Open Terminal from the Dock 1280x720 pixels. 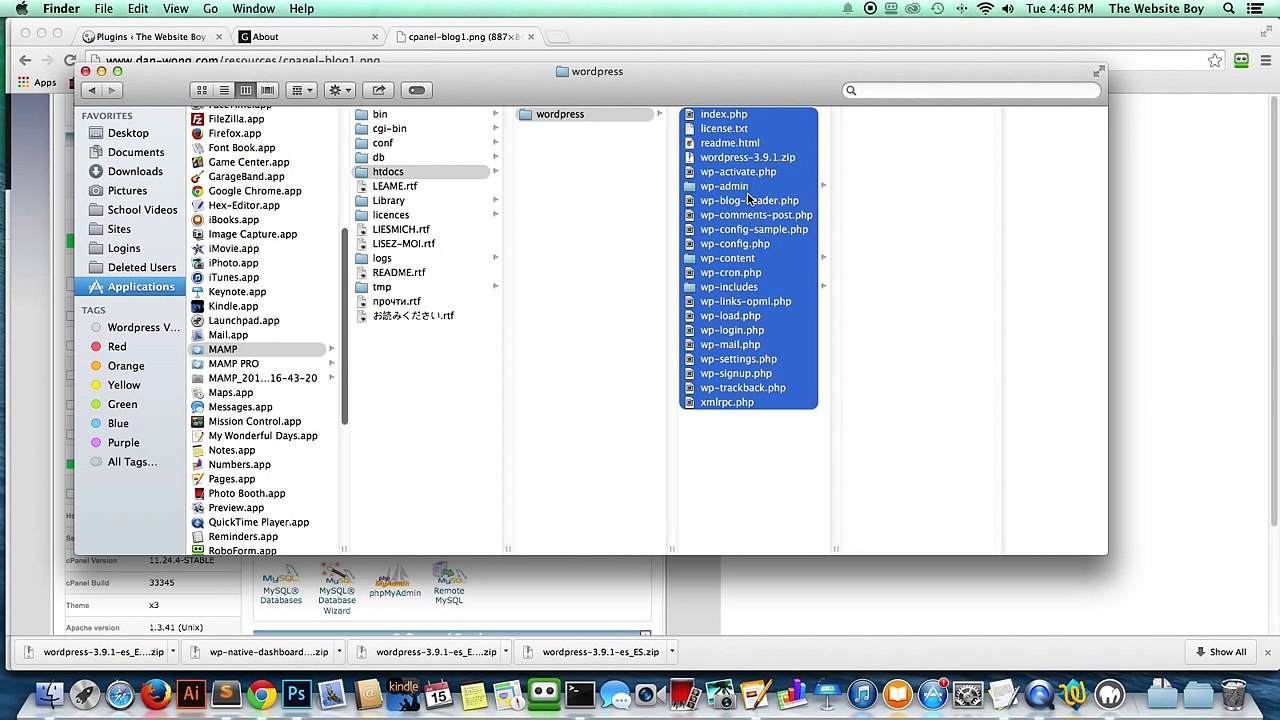point(580,694)
